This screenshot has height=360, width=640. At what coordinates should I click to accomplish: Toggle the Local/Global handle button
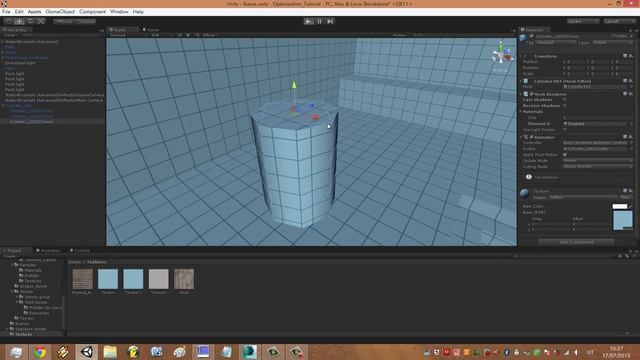pyautogui.click(x=85, y=21)
